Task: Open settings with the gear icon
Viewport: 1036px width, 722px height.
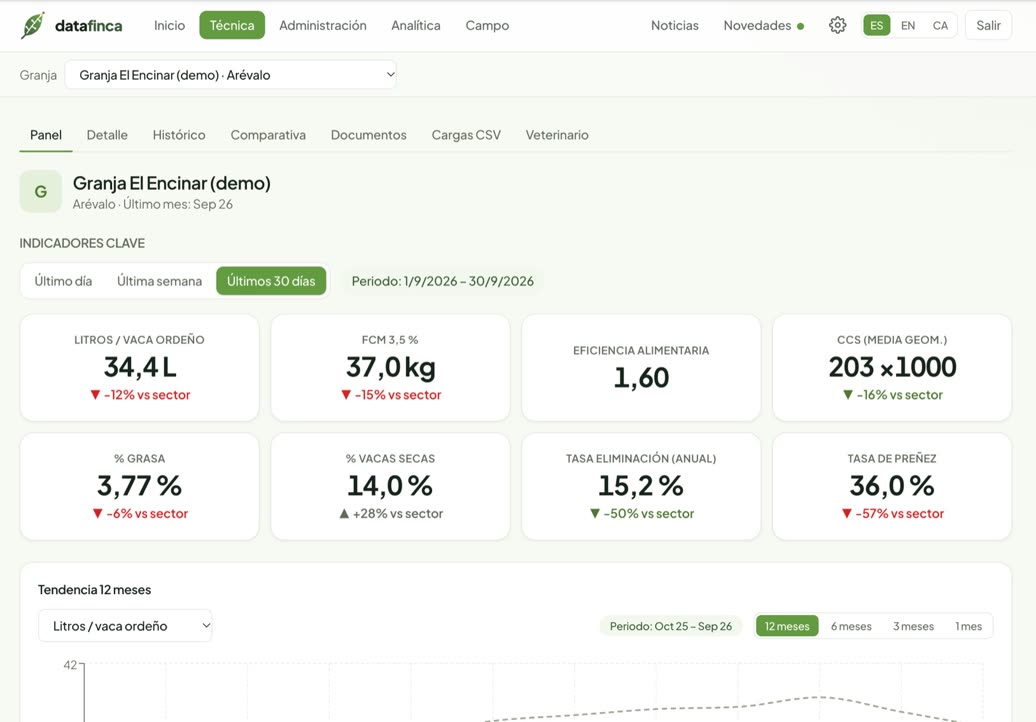Action: coord(837,25)
